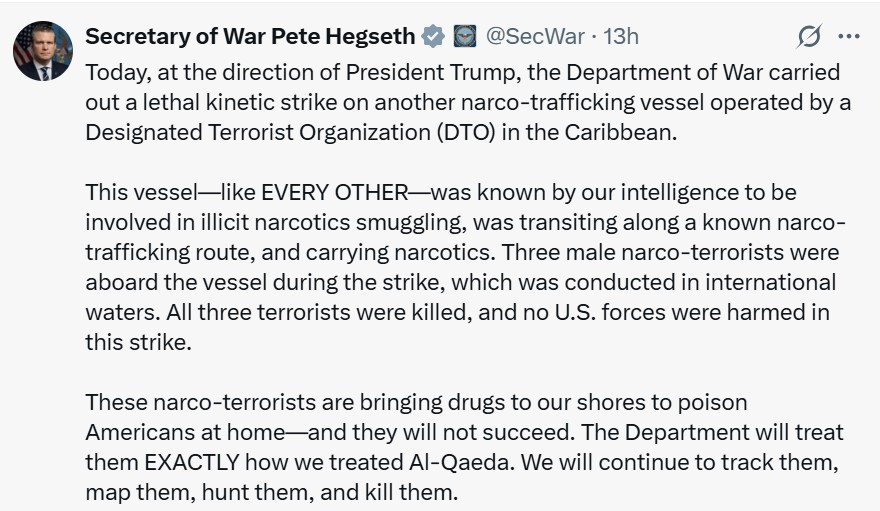Click the paragraph starting with This vessel
This screenshot has width=880, height=511.
point(462,265)
